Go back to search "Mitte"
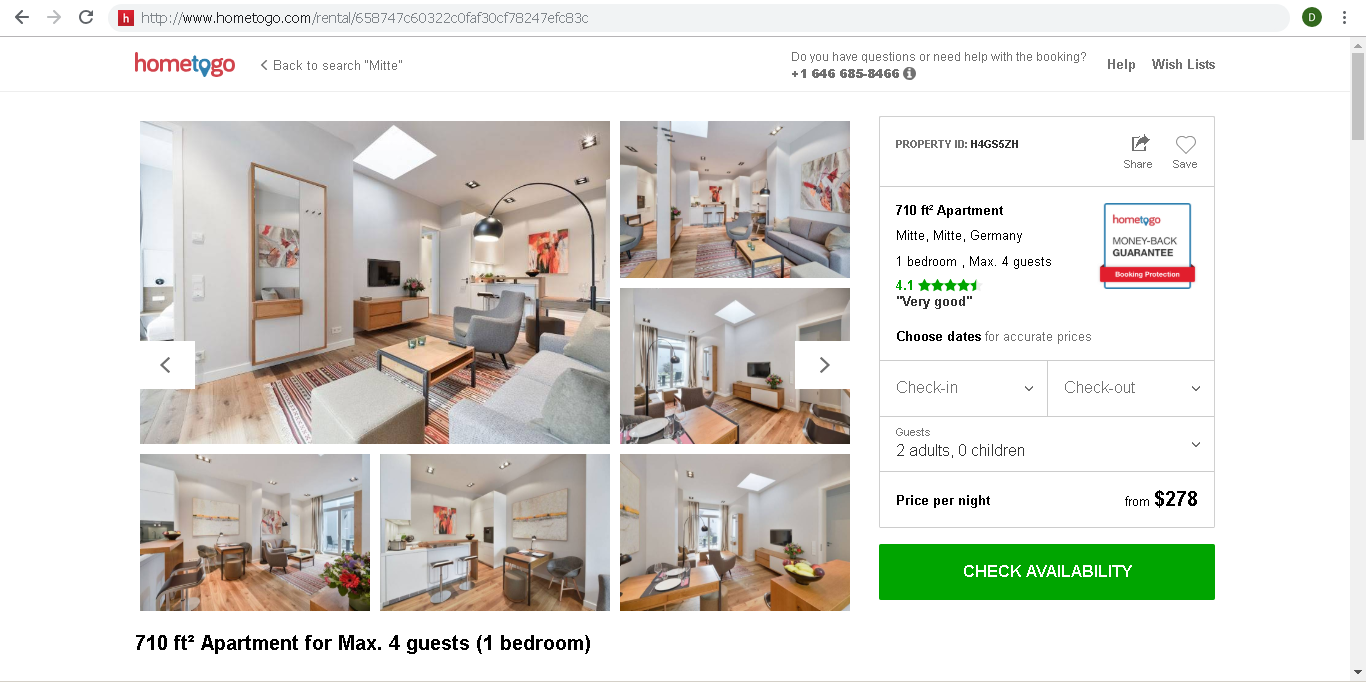1366x683 pixels. pyautogui.click(x=331, y=65)
